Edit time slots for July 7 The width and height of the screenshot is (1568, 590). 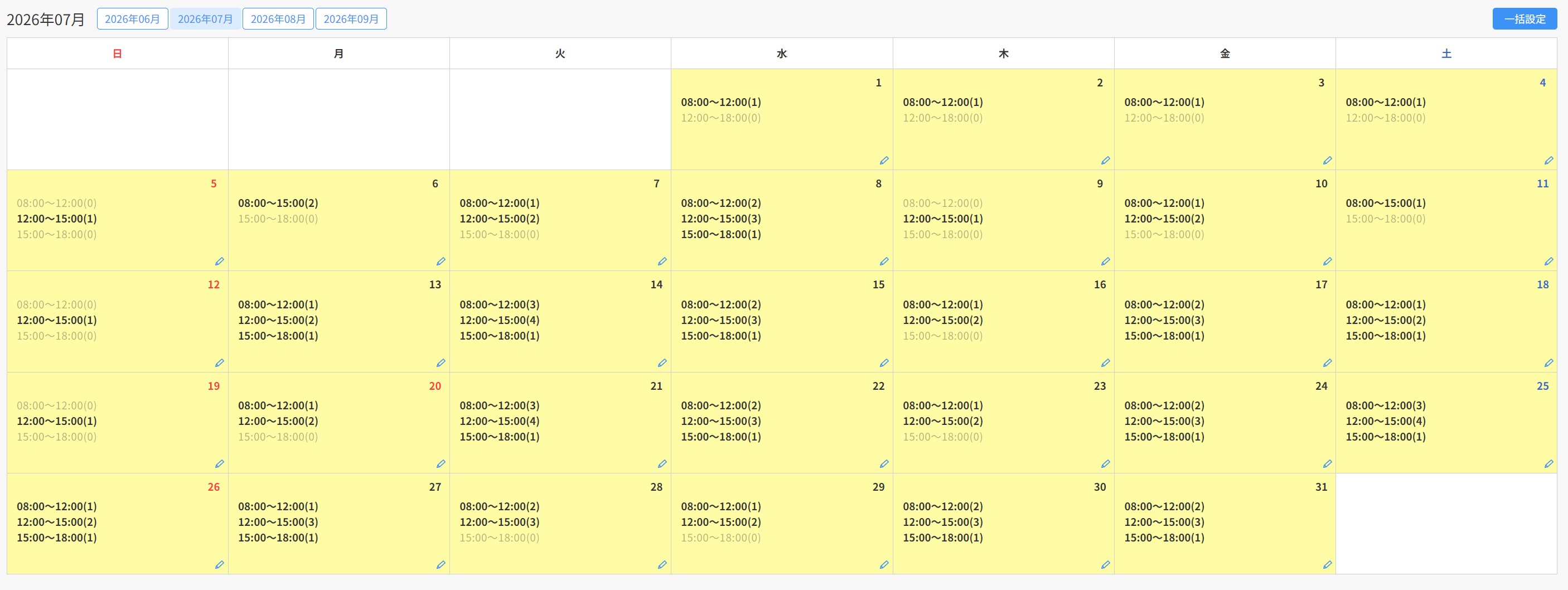click(662, 262)
